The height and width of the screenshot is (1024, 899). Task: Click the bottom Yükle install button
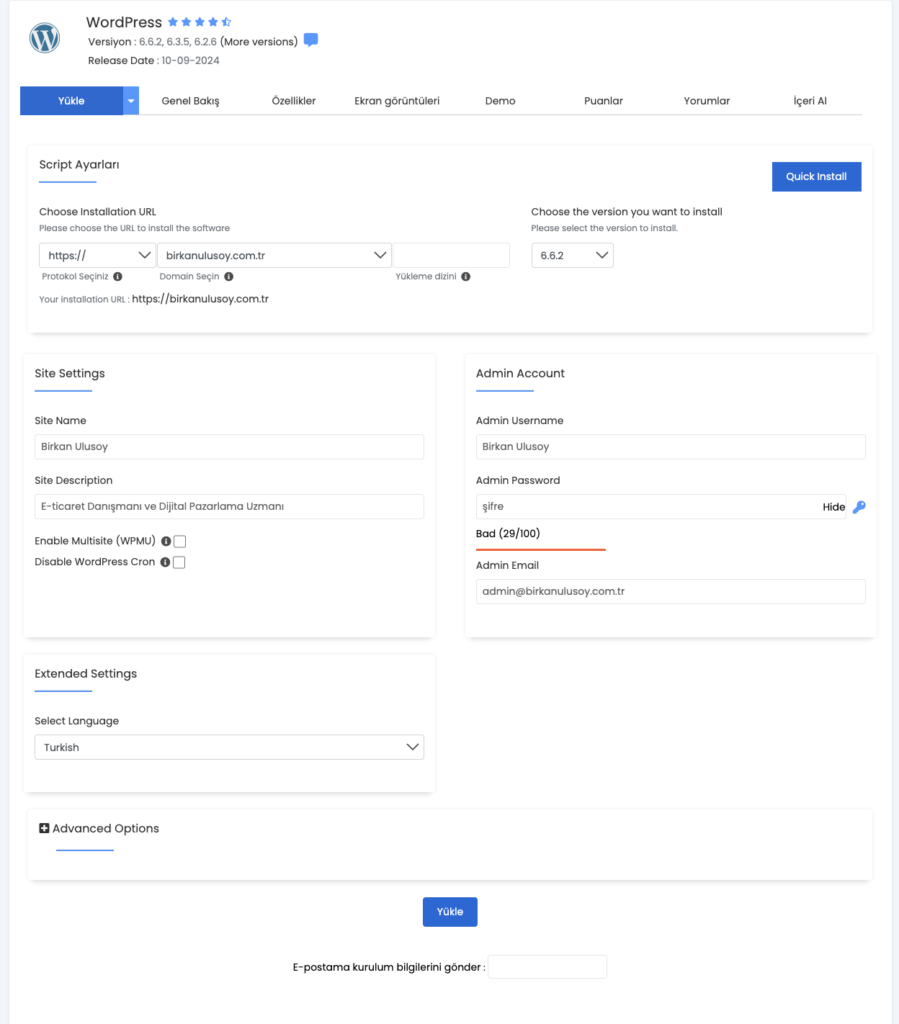(x=450, y=912)
